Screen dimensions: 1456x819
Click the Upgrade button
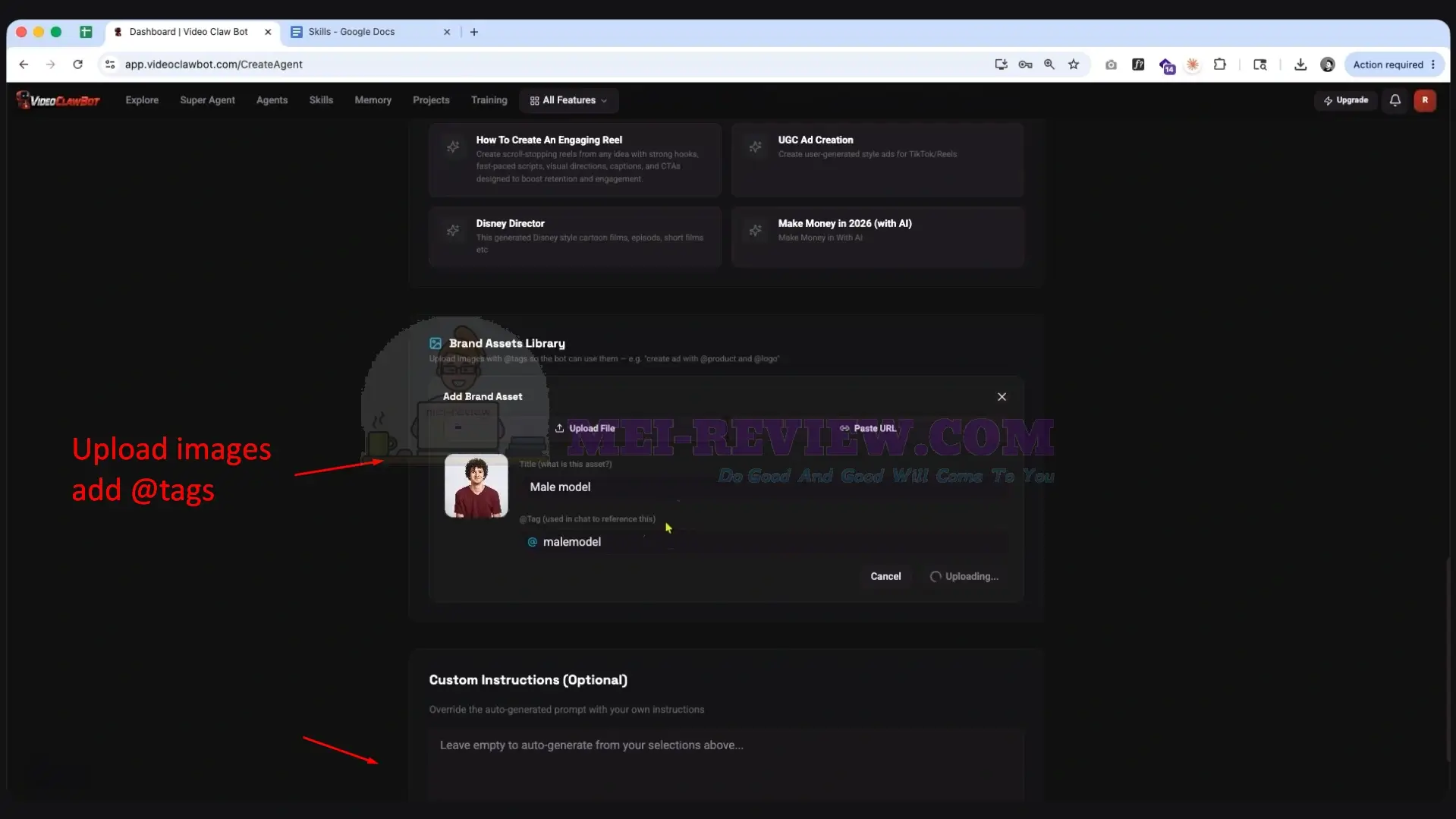click(1345, 100)
